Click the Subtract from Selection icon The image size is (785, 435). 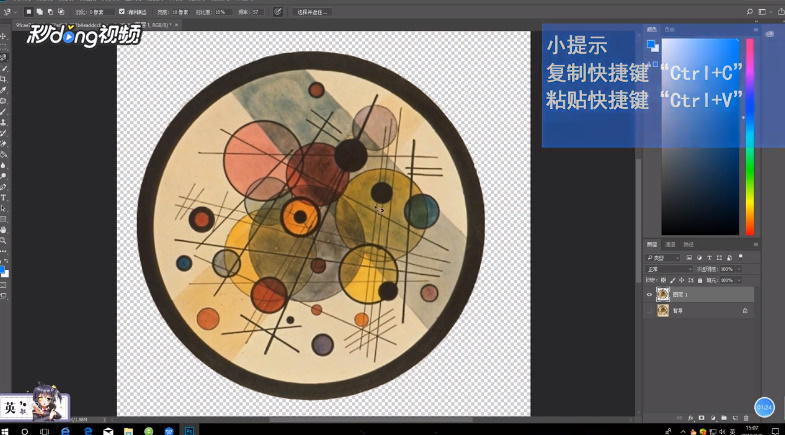51,12
